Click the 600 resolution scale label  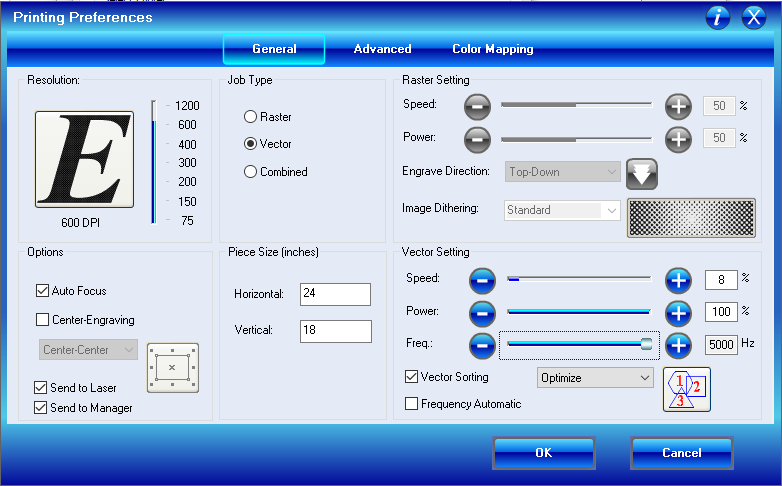(187, 125)
